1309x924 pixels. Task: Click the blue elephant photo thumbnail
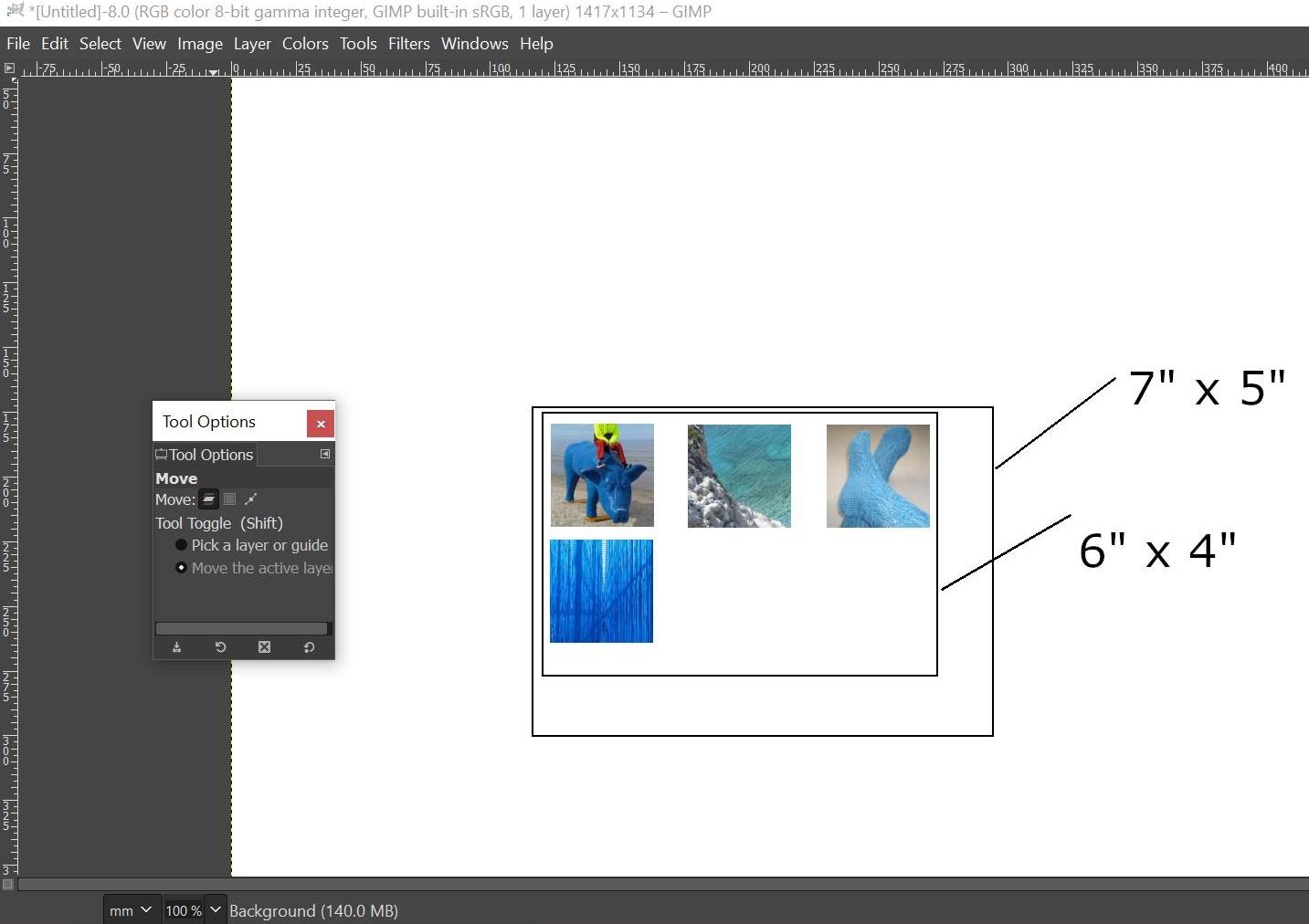tap(601, 475)
